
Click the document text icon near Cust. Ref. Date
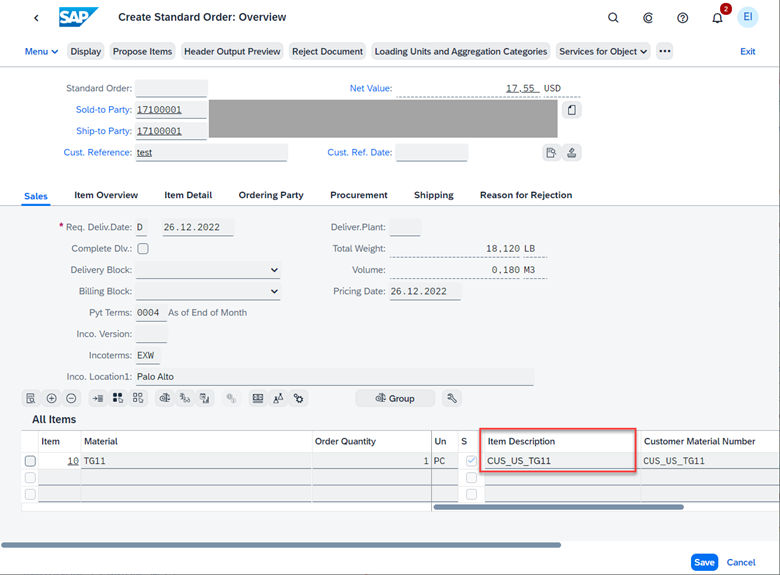click(551, 153)
